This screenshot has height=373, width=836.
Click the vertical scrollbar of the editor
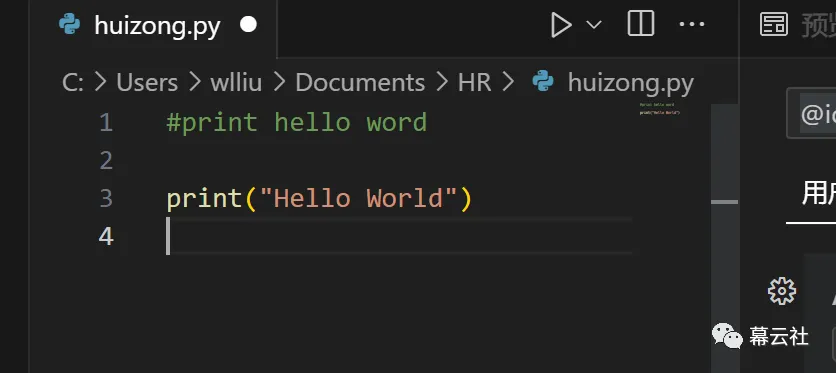point(725,238)
